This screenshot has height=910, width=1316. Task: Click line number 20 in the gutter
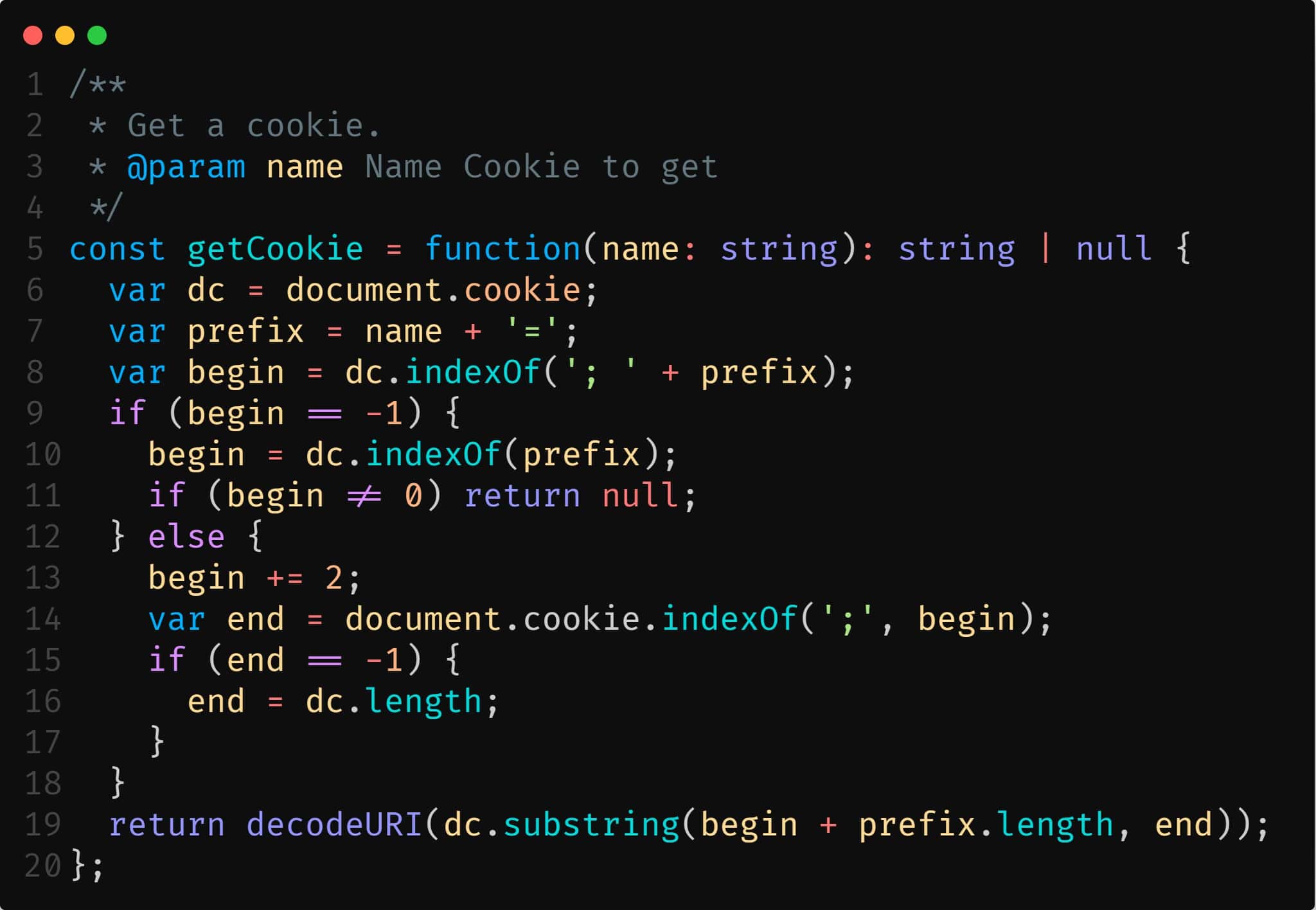pos(43,866)
